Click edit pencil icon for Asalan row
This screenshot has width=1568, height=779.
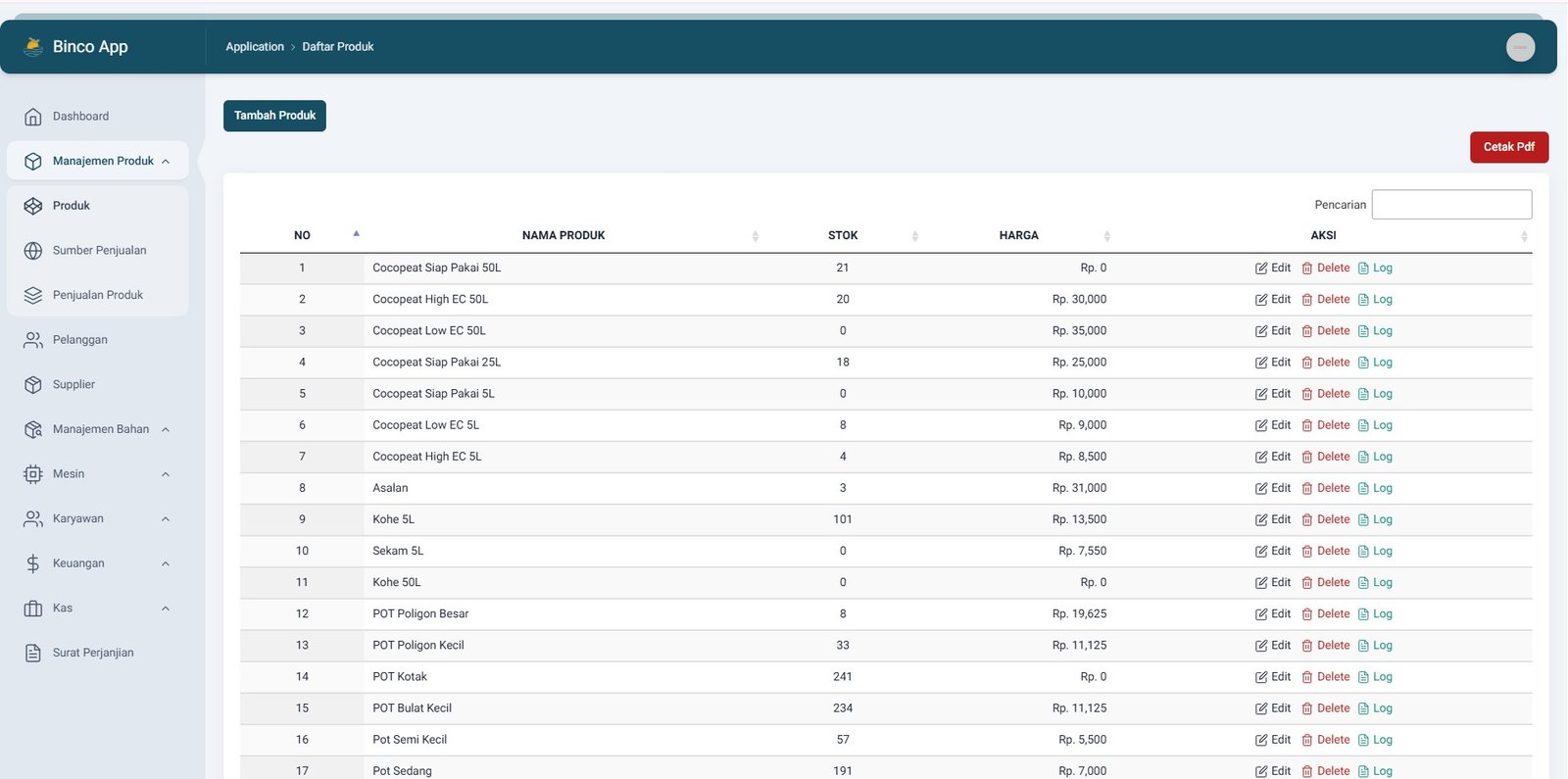pos(1261,489)
